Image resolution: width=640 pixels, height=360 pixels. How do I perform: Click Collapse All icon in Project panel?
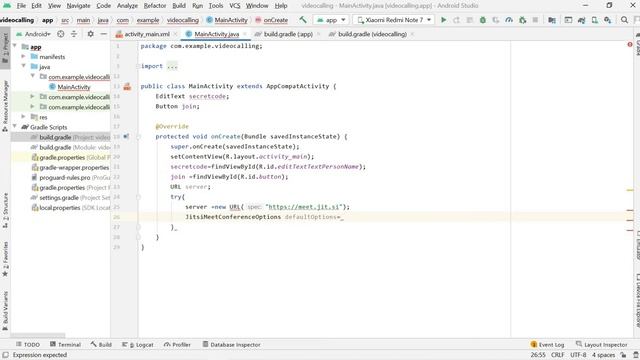pyautogui.click(x=74, y=34)
